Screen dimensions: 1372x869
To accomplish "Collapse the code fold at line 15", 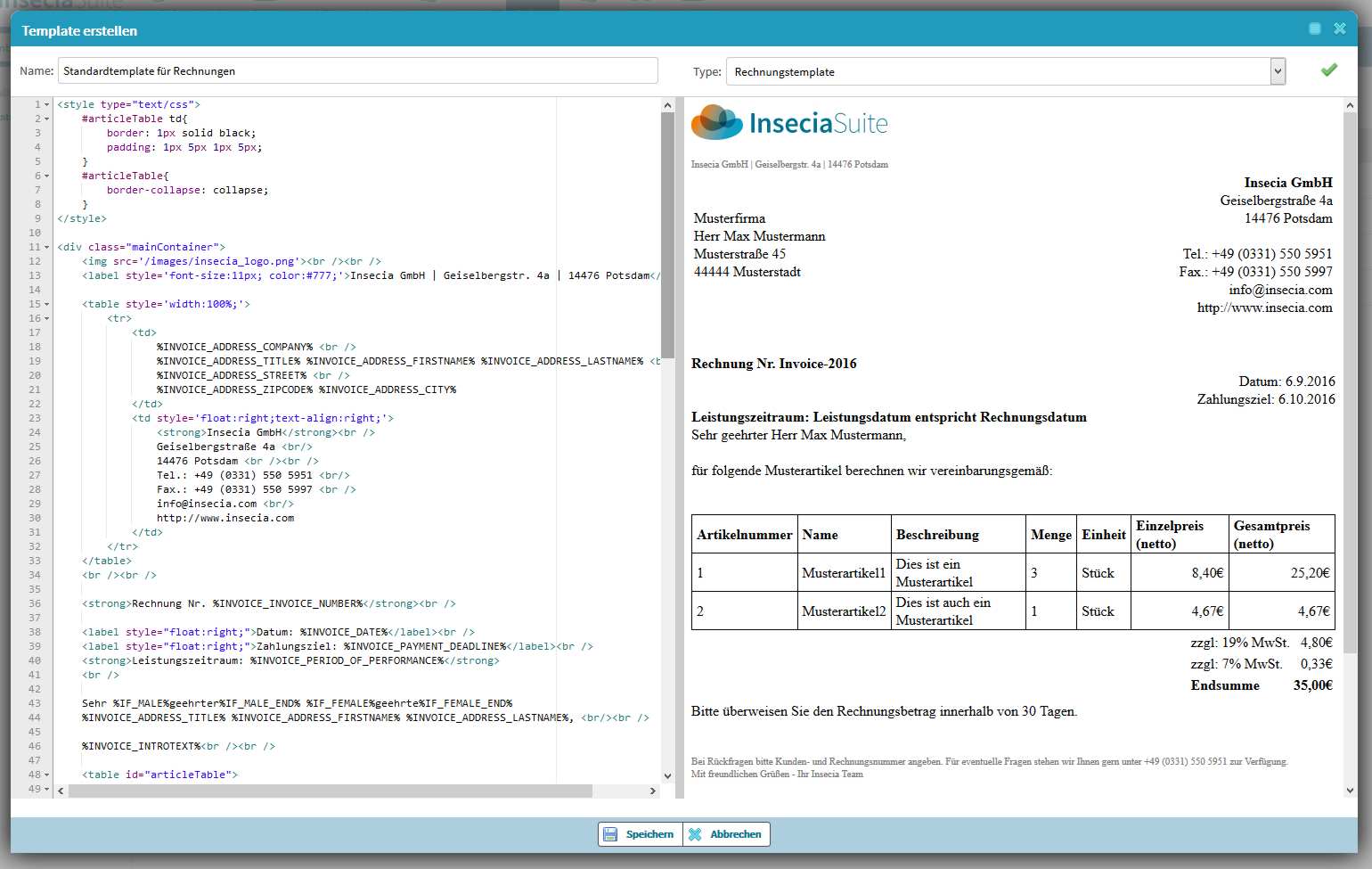I will (46, 304).
